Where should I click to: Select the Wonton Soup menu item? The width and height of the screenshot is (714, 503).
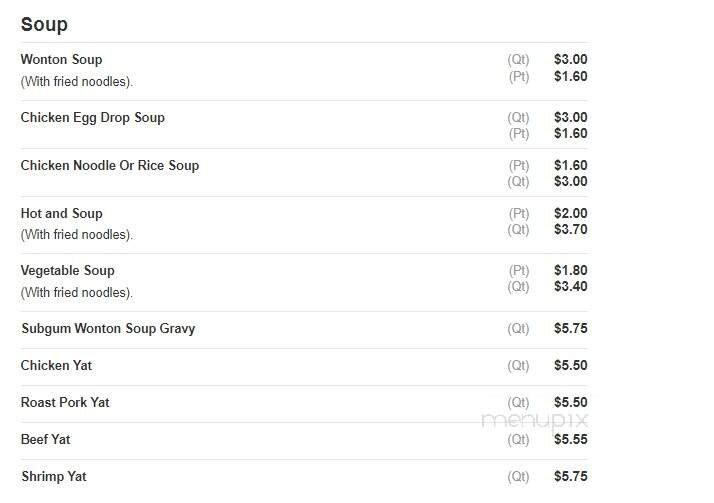[61, 60]
